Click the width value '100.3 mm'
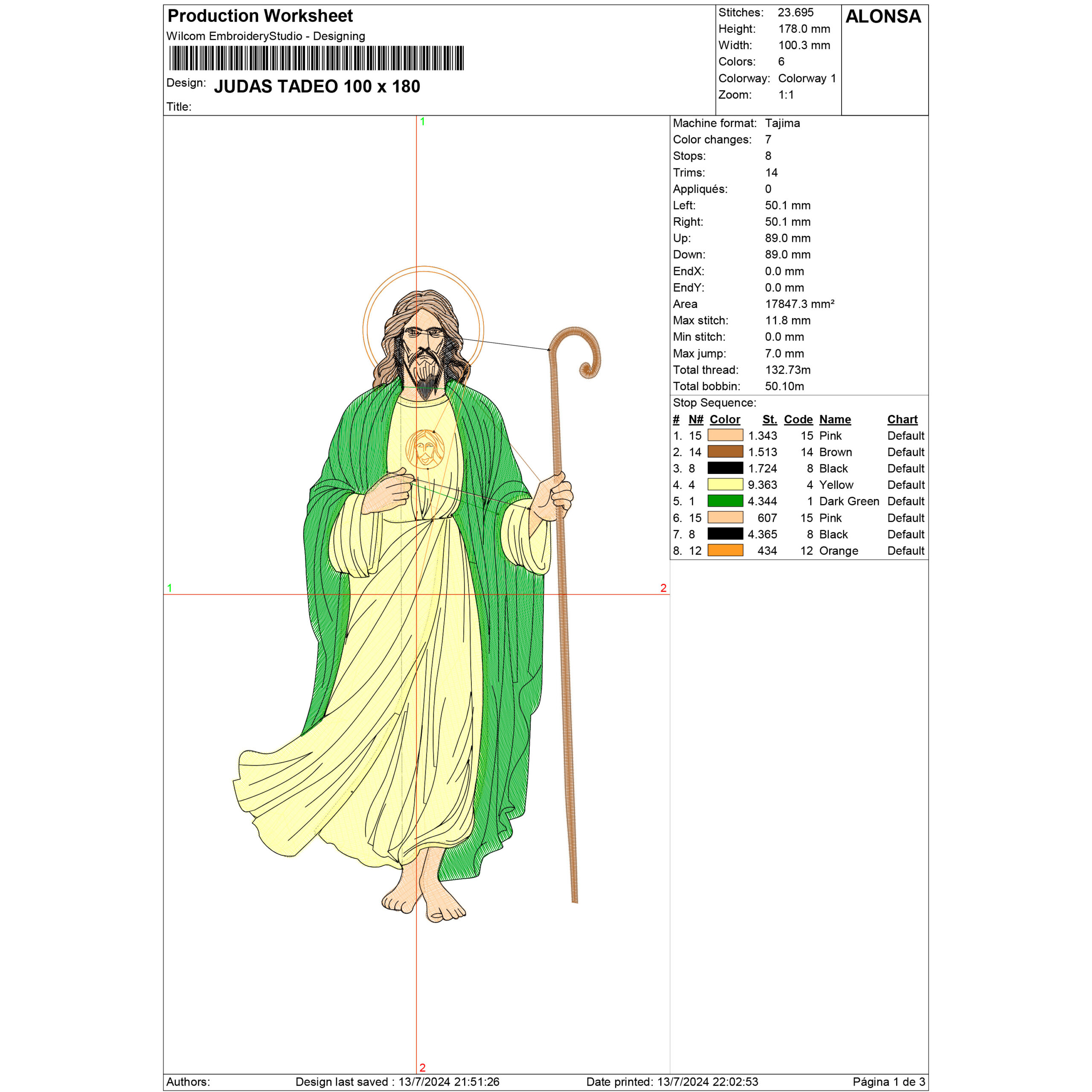 click(x=804, y=45)
